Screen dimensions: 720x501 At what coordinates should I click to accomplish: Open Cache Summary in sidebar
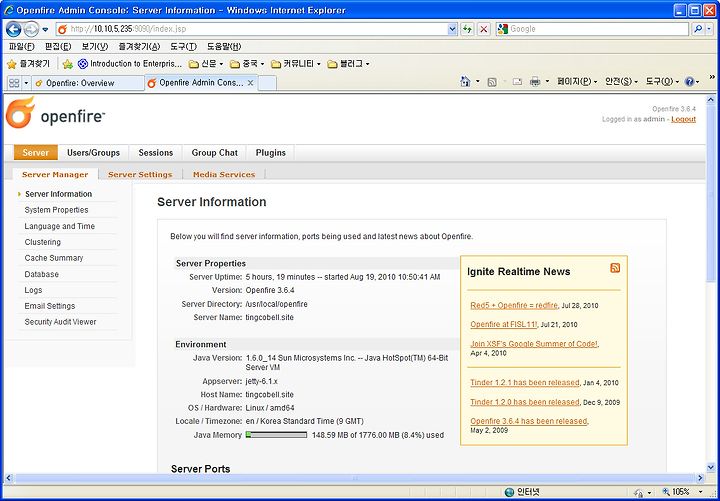[x=54, y=258]
